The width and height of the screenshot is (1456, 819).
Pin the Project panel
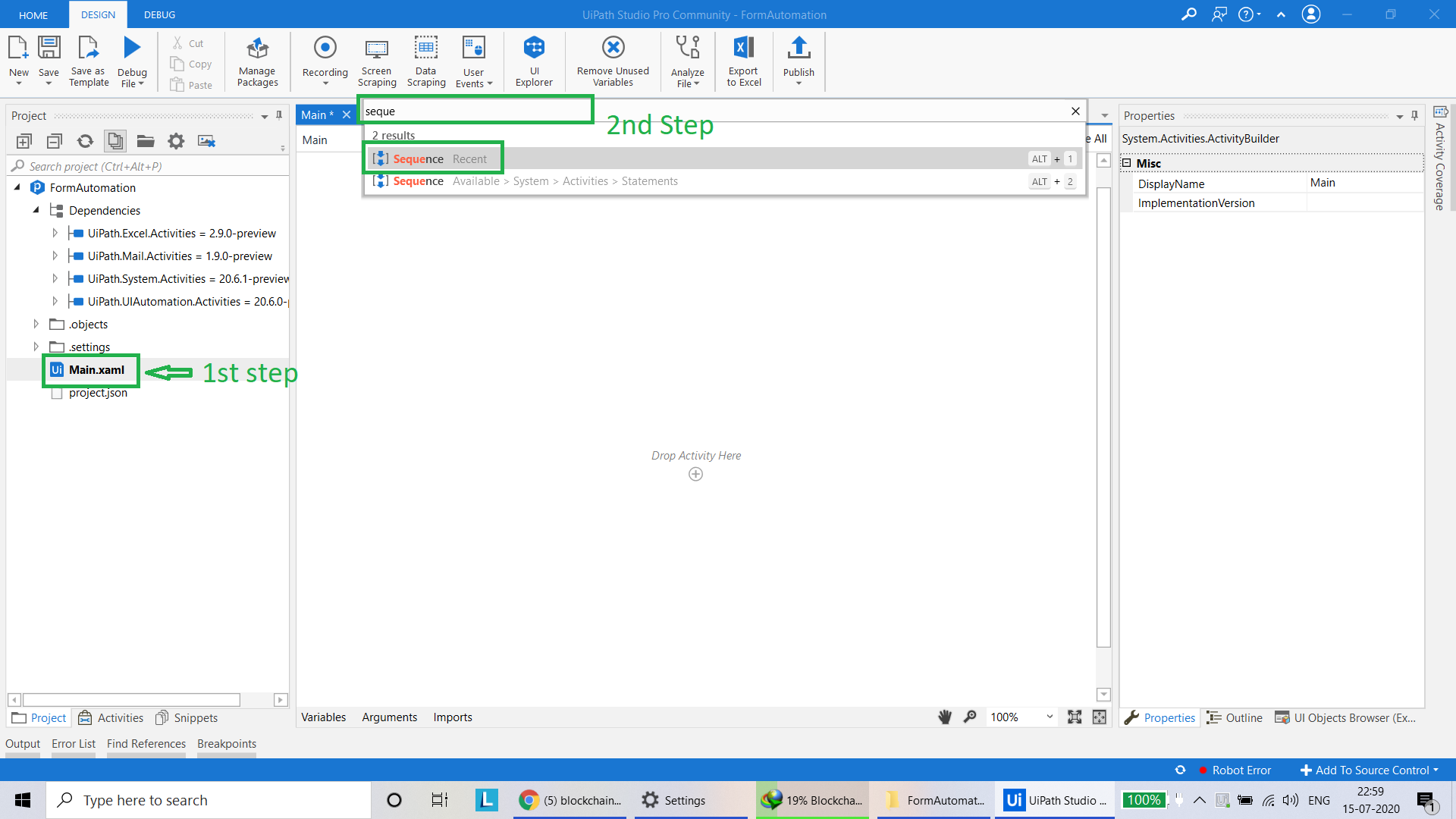click(x=279, y=115)
